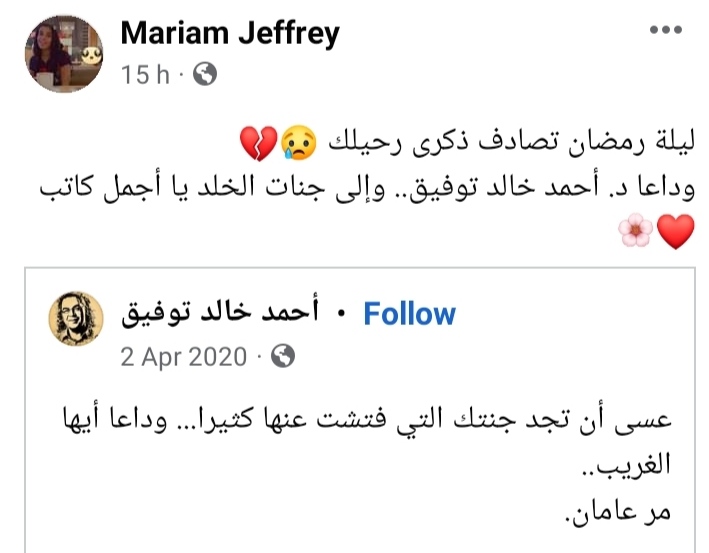Open the "2 Apr 2020" shared post date
Image resolution: width=709 pixels, height=553 pixels.
[183, 356]
